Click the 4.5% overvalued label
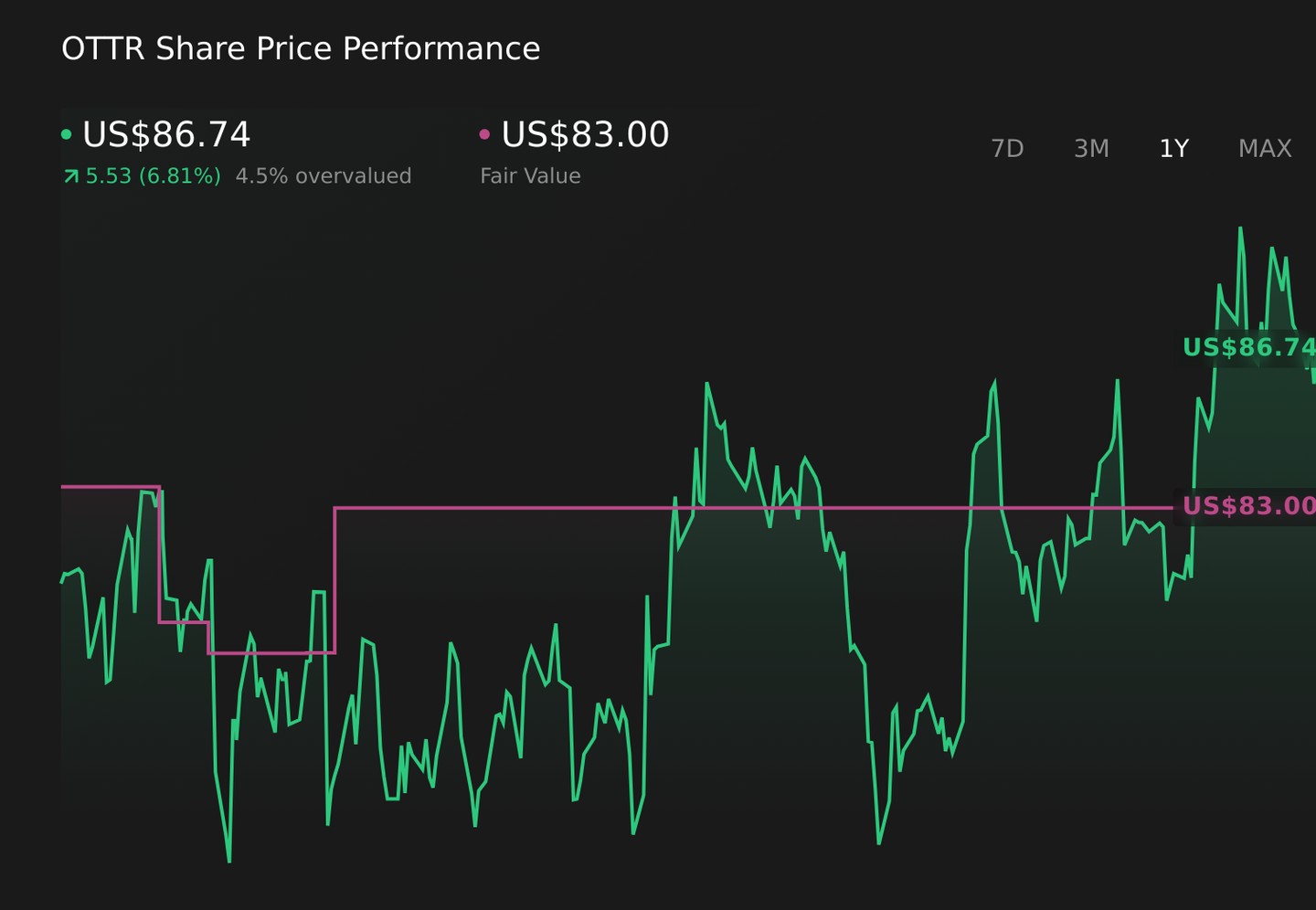The image size is (1316, 910). pos(324,176)
